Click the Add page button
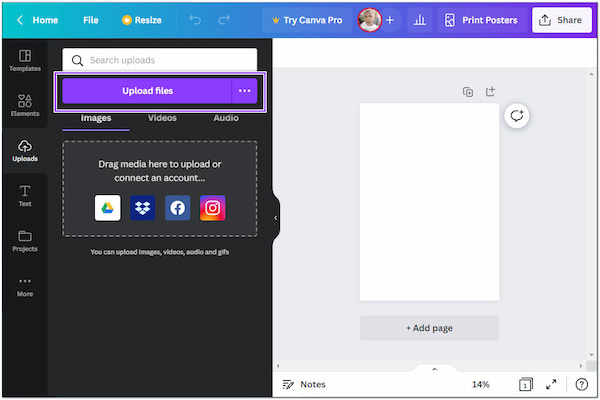 pyautogui.click(x=429, y=328)
